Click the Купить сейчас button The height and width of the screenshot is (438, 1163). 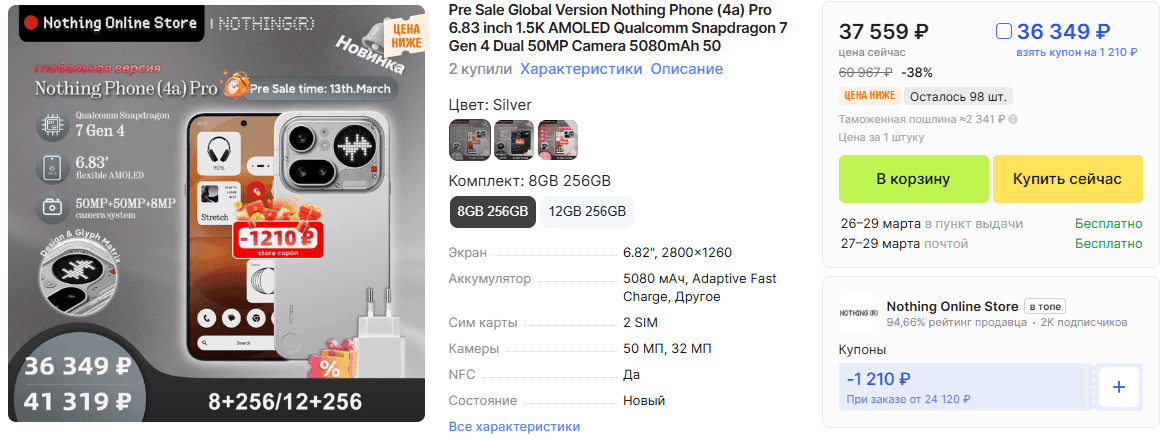tap(1067, 179)
